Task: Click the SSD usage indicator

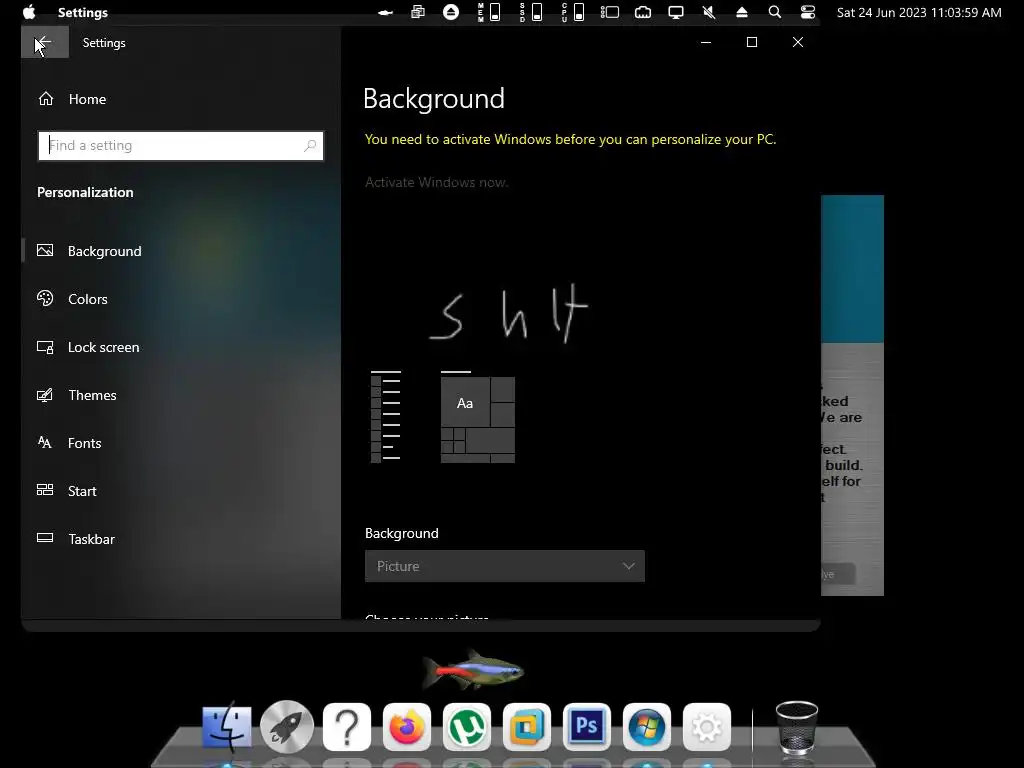Action: click(x=531, y=12)
